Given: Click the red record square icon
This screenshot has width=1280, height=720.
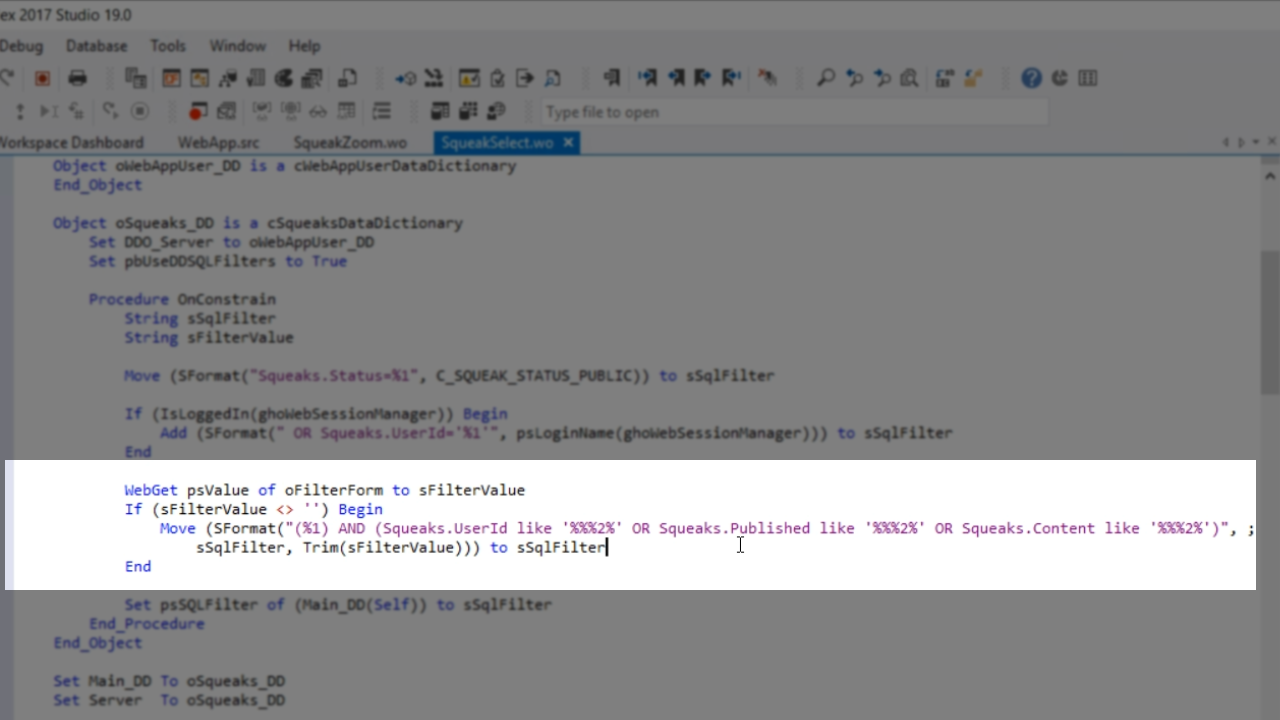Looking at the screenshot, I should (x=42, y=78).
